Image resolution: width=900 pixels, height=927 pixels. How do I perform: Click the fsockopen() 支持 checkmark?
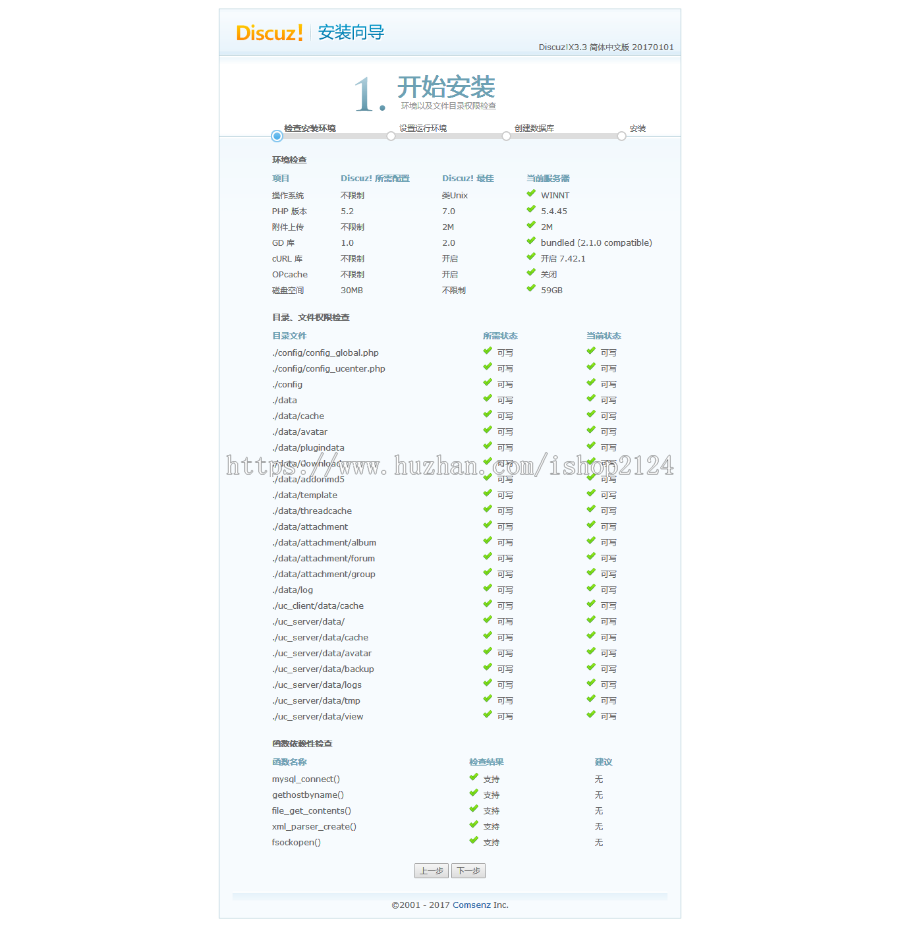[474, 841]
